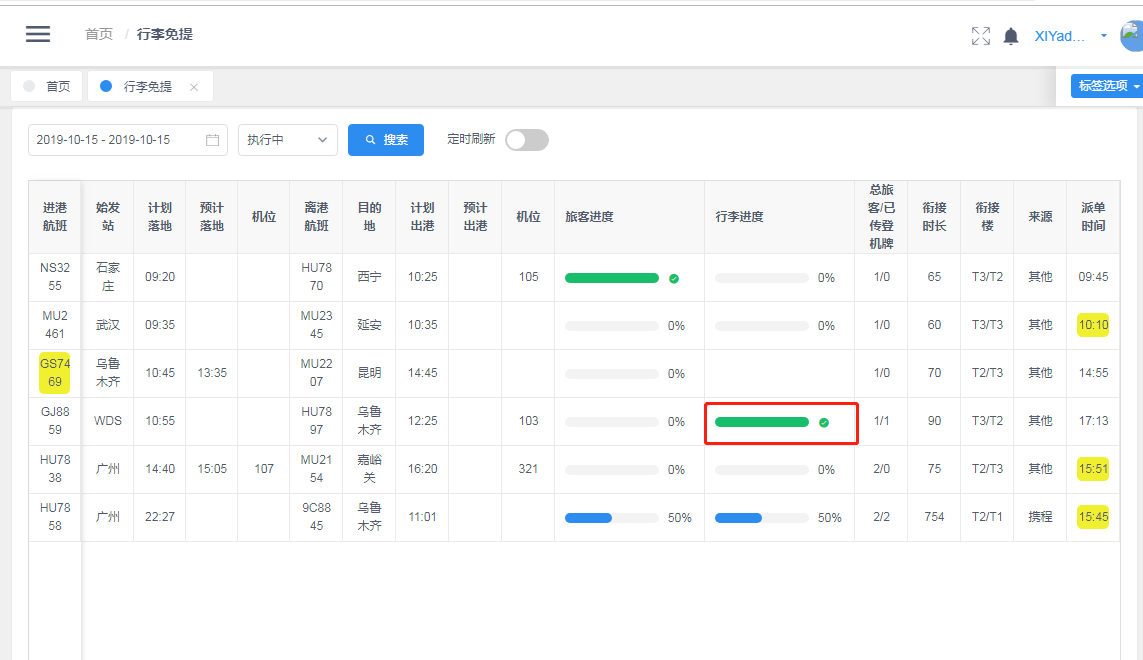Click highlighted dispatch time 15:45
The width and height of the screenshot is (1143, 660).
point(1093,517)
